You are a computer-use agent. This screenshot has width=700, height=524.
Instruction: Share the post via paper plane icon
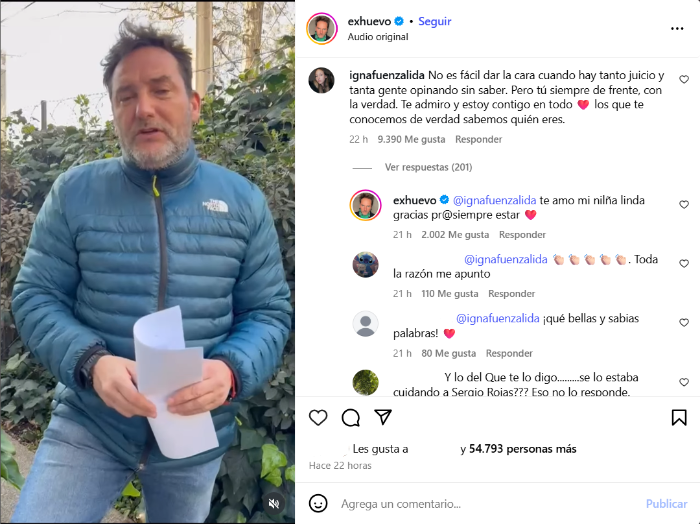[383, 417]
